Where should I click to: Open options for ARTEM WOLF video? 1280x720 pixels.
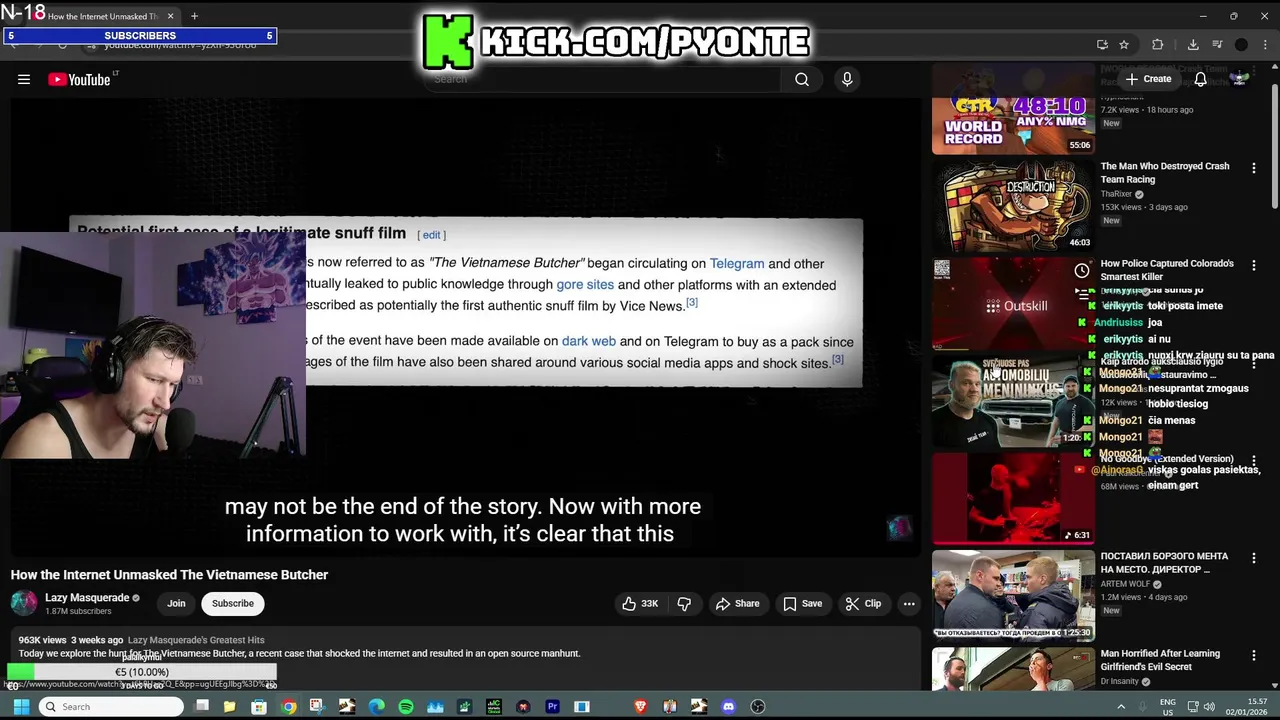(1253, 557)
